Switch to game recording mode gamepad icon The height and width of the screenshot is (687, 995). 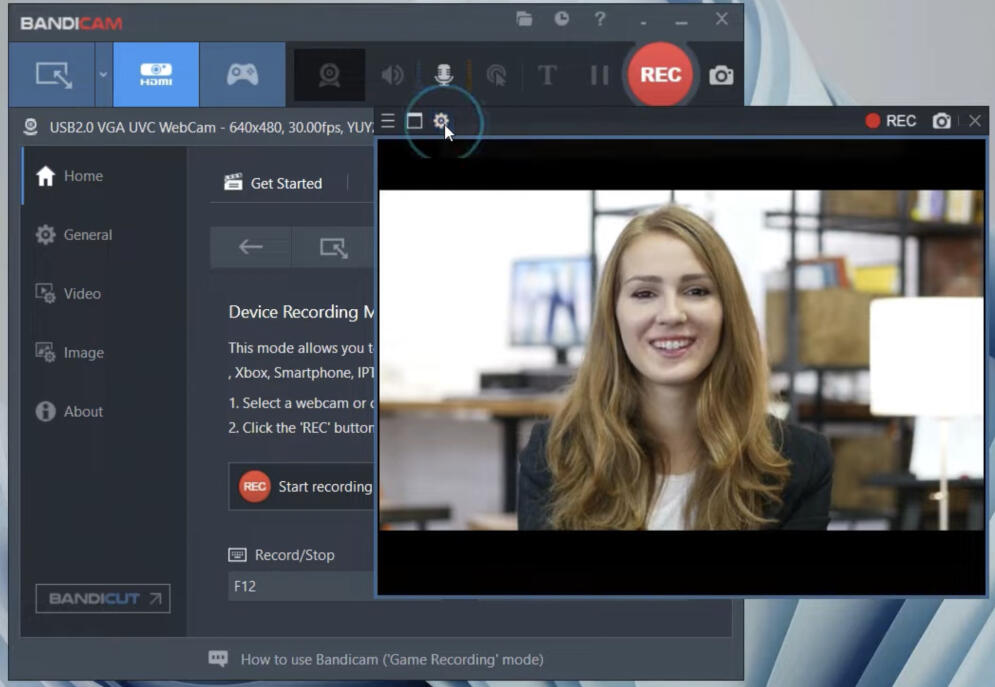pos(242,74)
